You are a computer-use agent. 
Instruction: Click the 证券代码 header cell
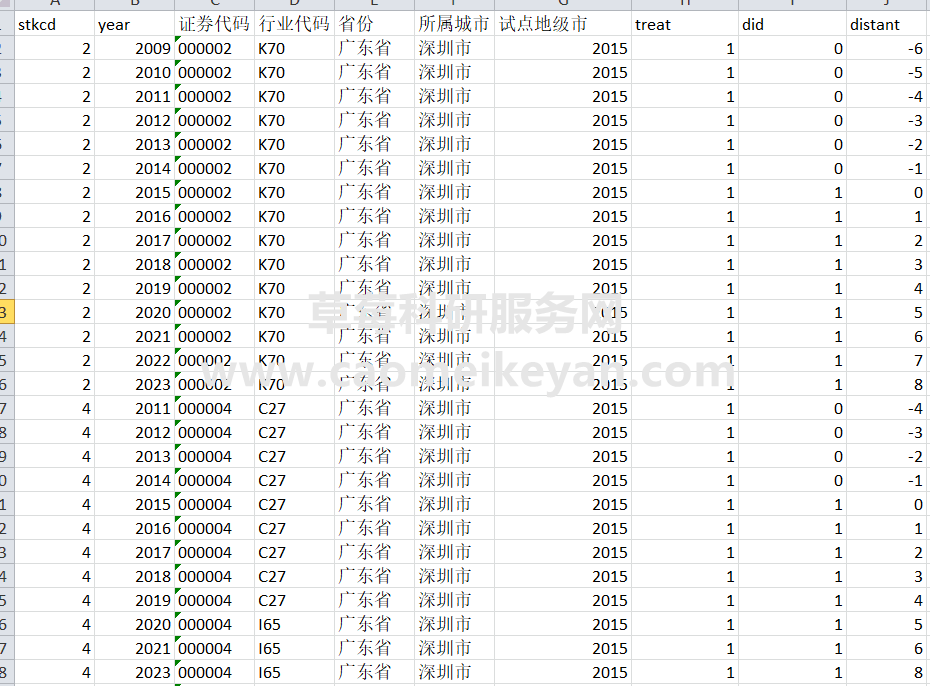point(214,24)
